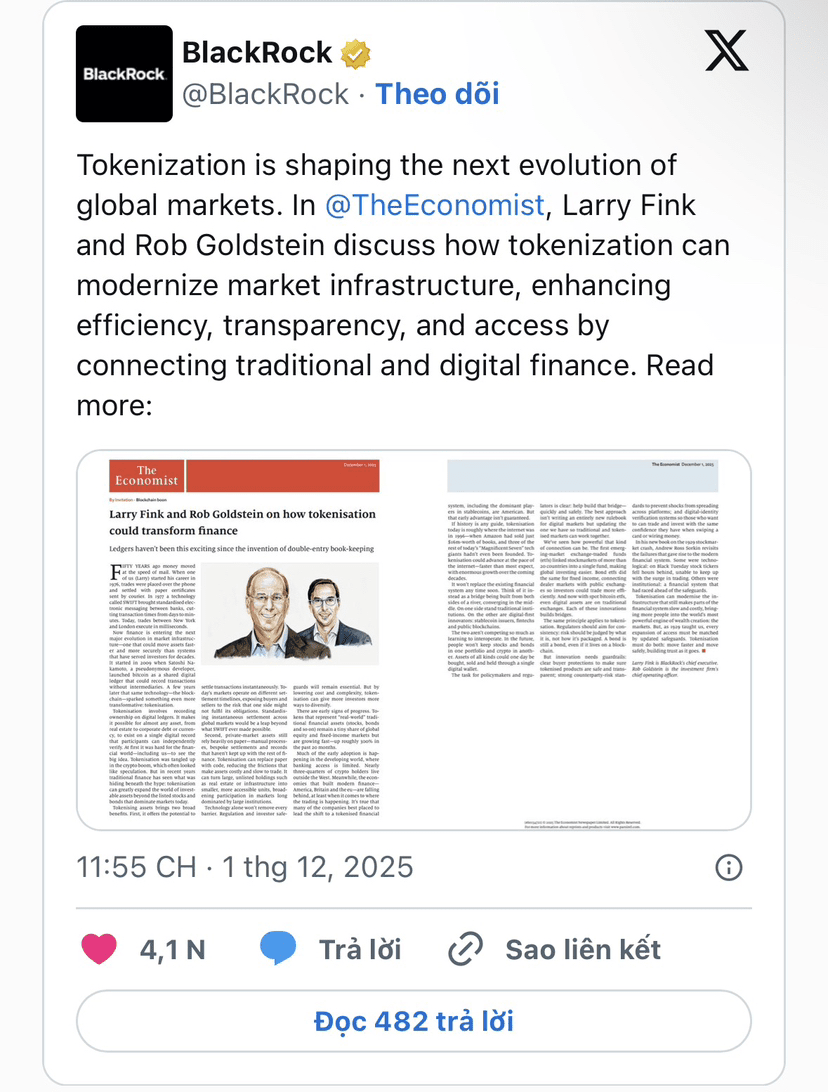Follow BlackRock via Theo dõi link
828x1092 pixels.
[437, 94]
